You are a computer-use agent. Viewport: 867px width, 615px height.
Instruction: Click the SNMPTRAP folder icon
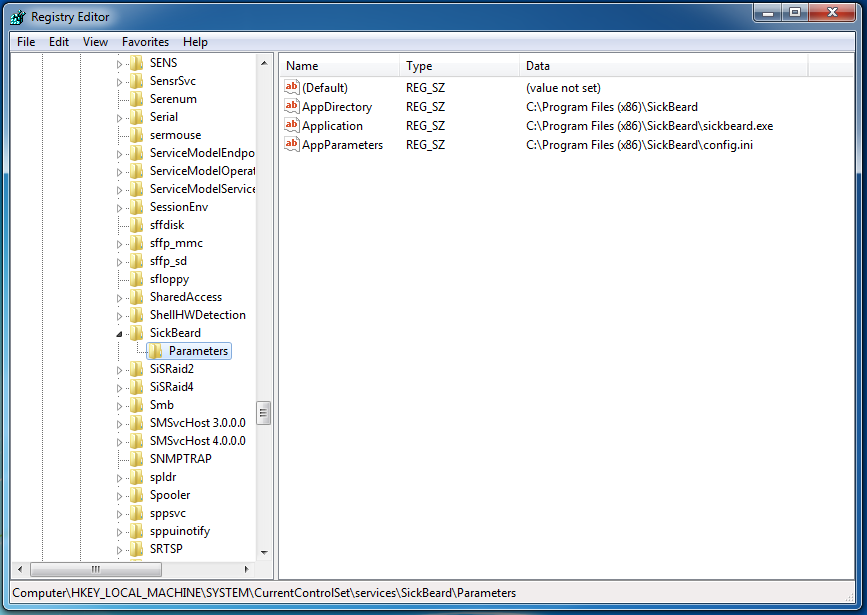[137, 459]
